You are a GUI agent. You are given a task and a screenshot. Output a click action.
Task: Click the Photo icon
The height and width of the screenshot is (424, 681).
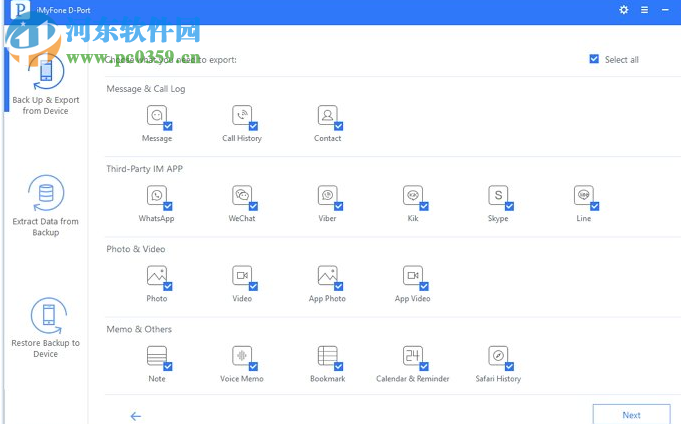click(x=157, y=275)
